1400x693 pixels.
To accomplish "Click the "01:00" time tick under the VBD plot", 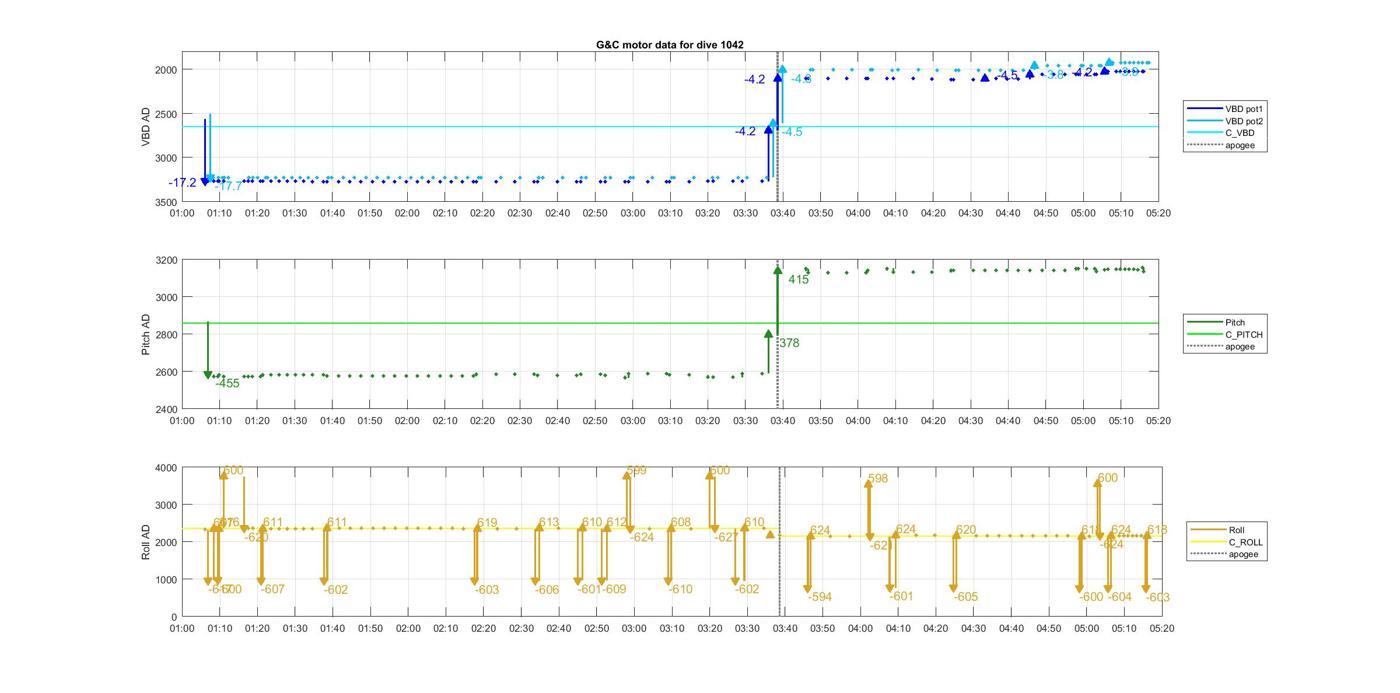I will pyautogui.click(x=182, y=213).
